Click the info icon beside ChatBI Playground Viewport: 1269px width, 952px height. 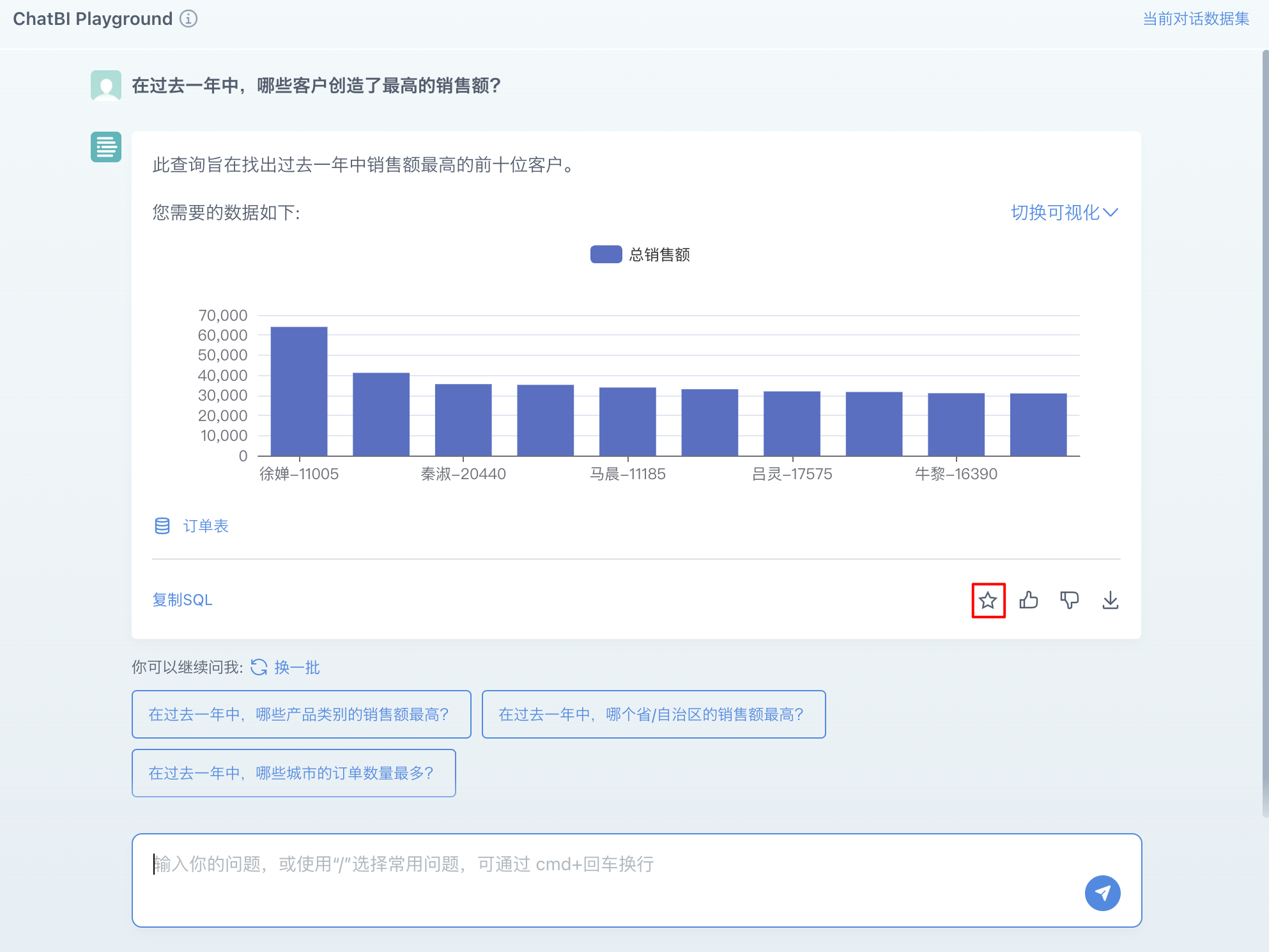tap(188, 19)
